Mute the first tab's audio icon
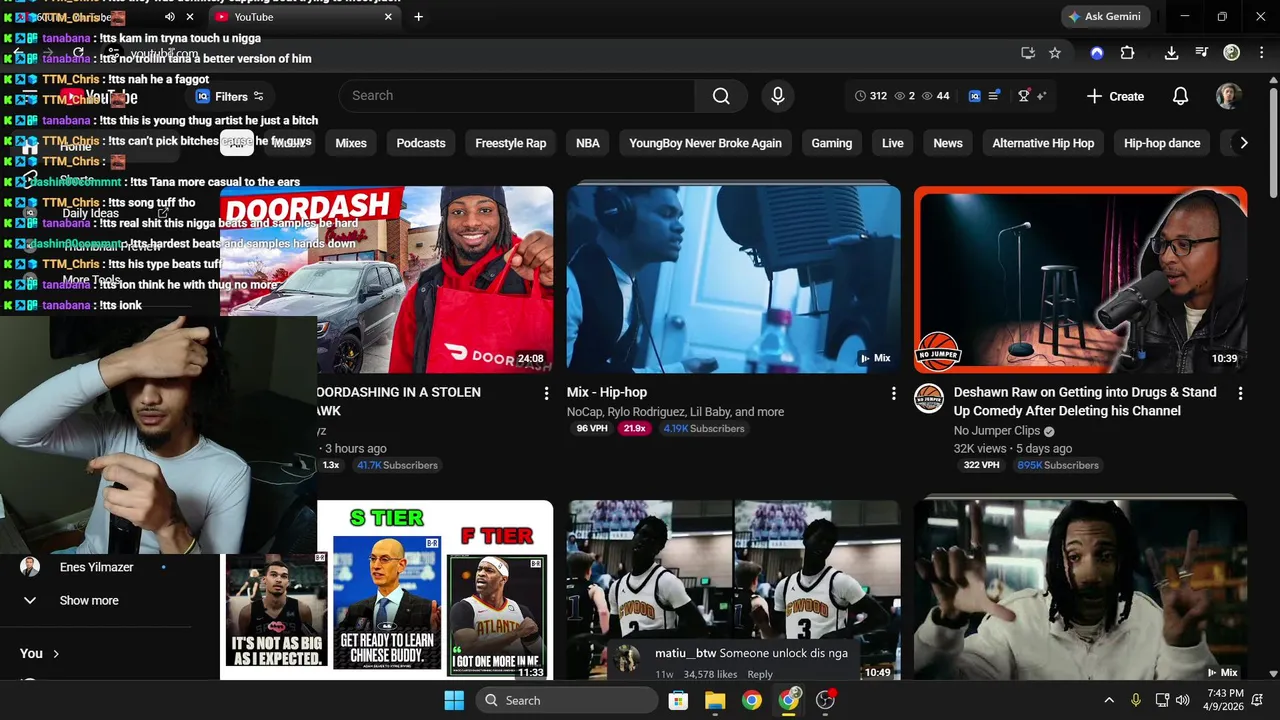The height and width of the screenshot is (720, 1280). point(169,17)
